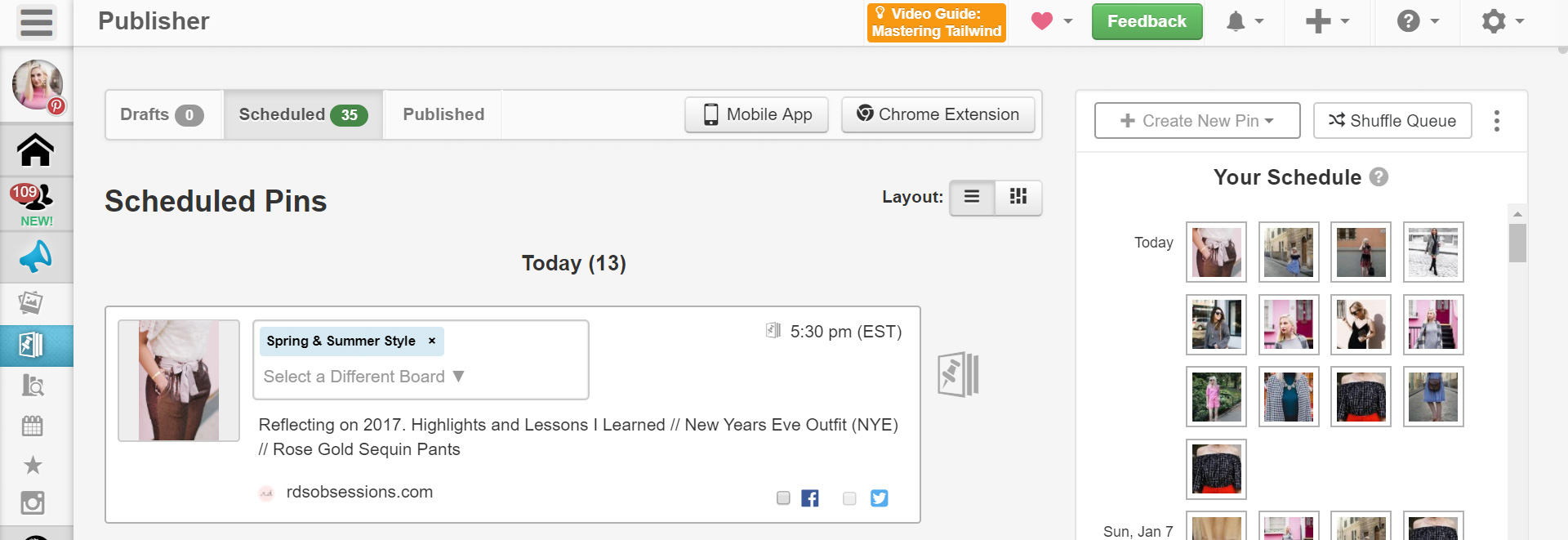Enable the Facebook sharing checkbox
This screenshot has height=540, width=1568.
pos(783,498)
